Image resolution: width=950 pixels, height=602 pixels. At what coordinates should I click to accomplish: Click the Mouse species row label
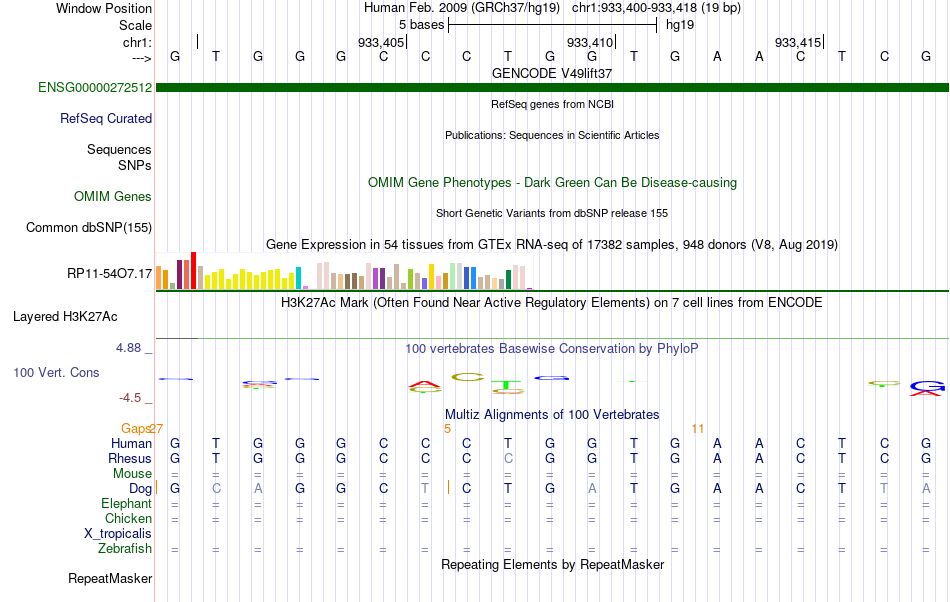click(132, 474)
